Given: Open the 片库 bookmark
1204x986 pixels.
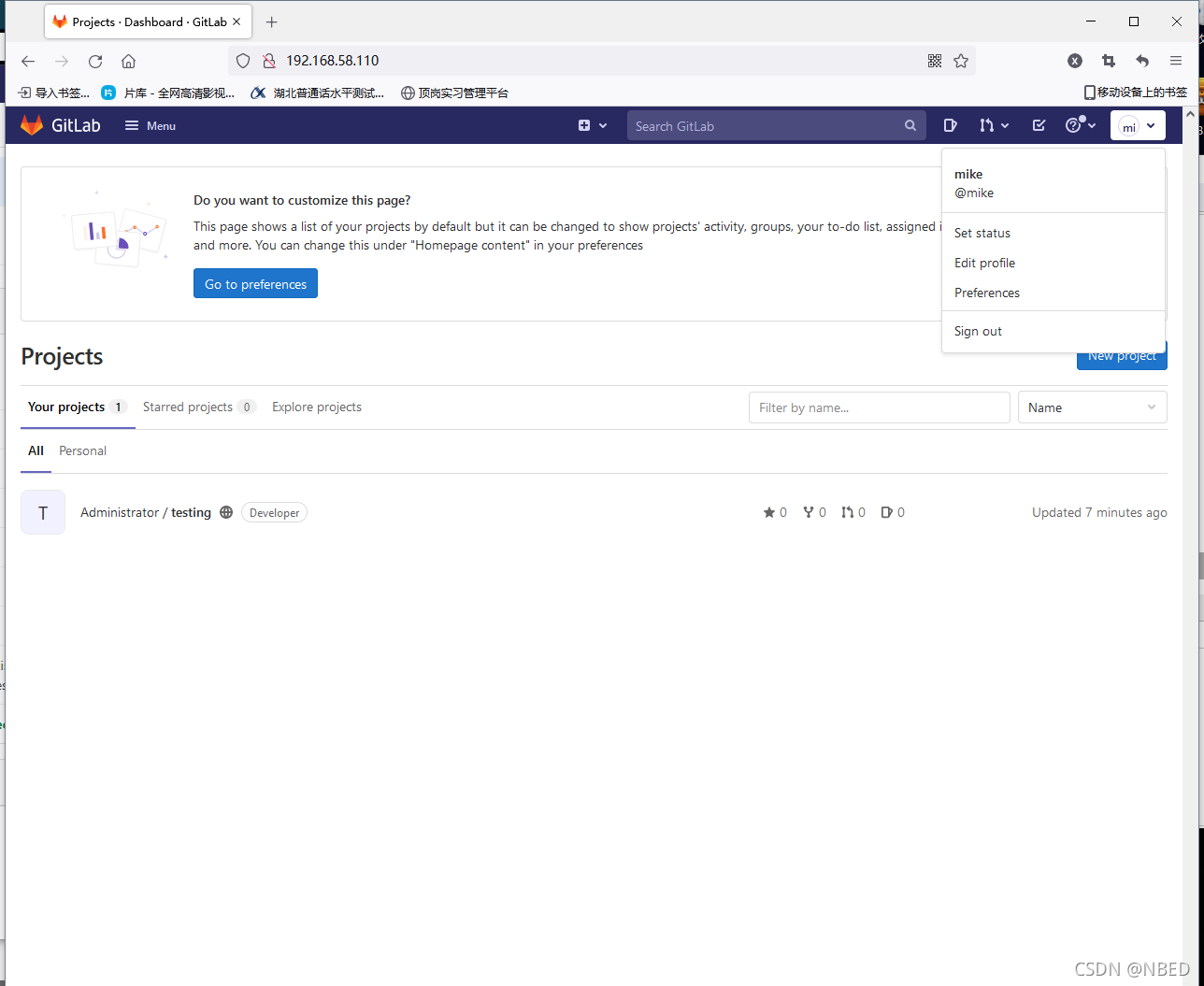Looking at the screenshot, I should point(168,93).
